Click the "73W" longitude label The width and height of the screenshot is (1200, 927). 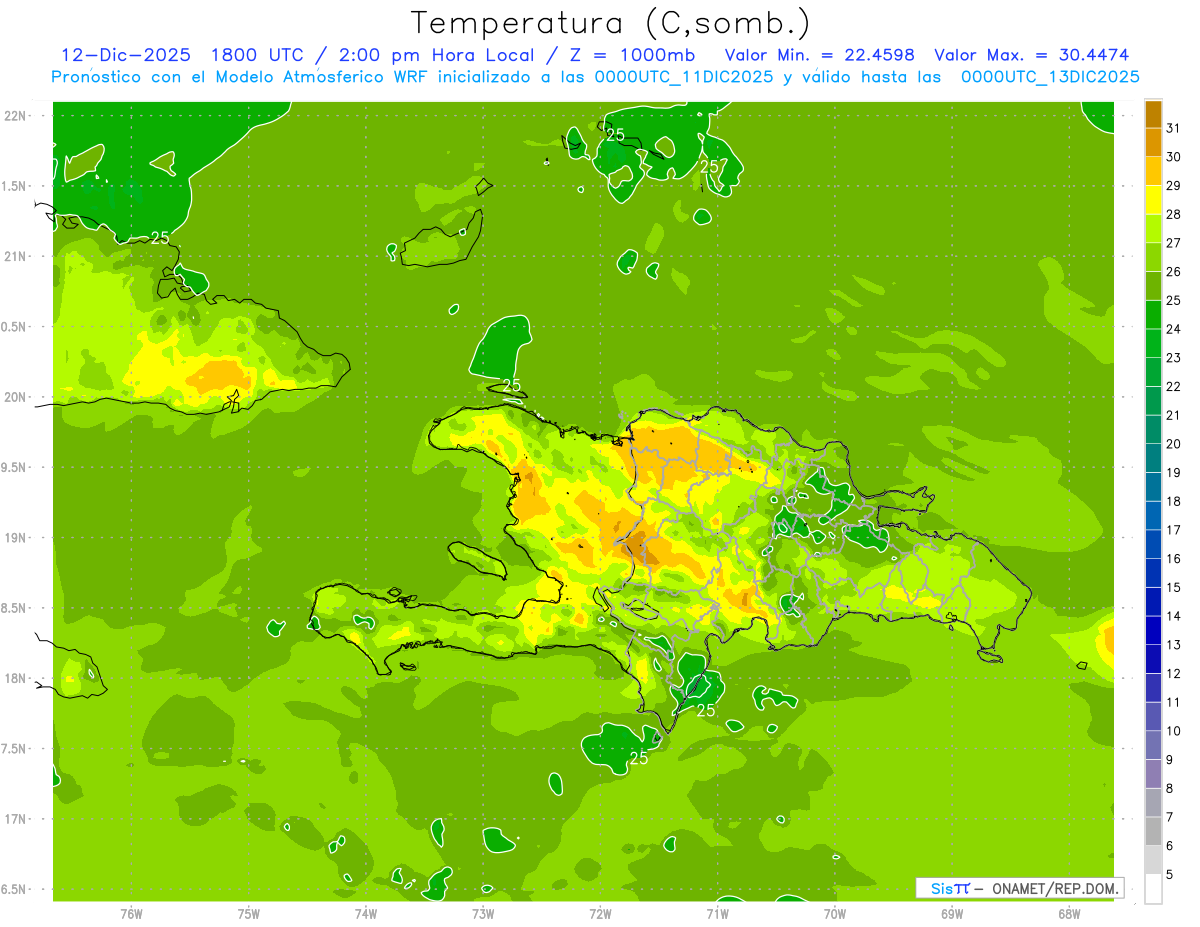tap(483, 913)
